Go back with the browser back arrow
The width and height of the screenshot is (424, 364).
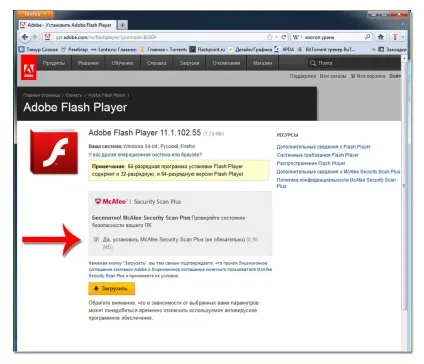(x=24, y=37)
